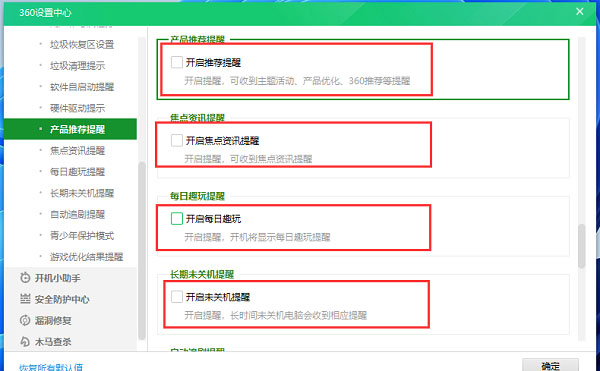The width and height of the screenshot is (600, 371).
Task: Click the 安全防护中心 icon
Action: click(x=25, y=299)
